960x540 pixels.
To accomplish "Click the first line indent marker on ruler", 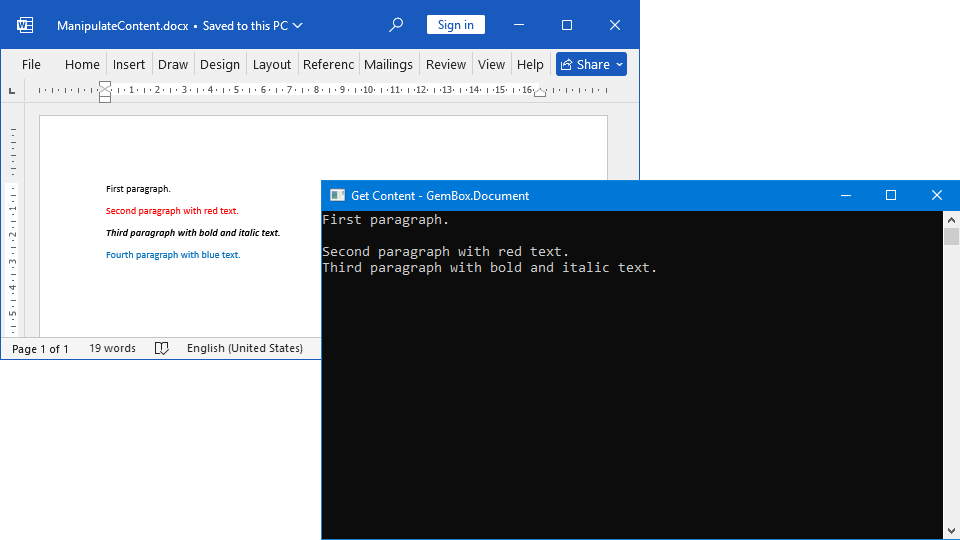I will point(105,86).
